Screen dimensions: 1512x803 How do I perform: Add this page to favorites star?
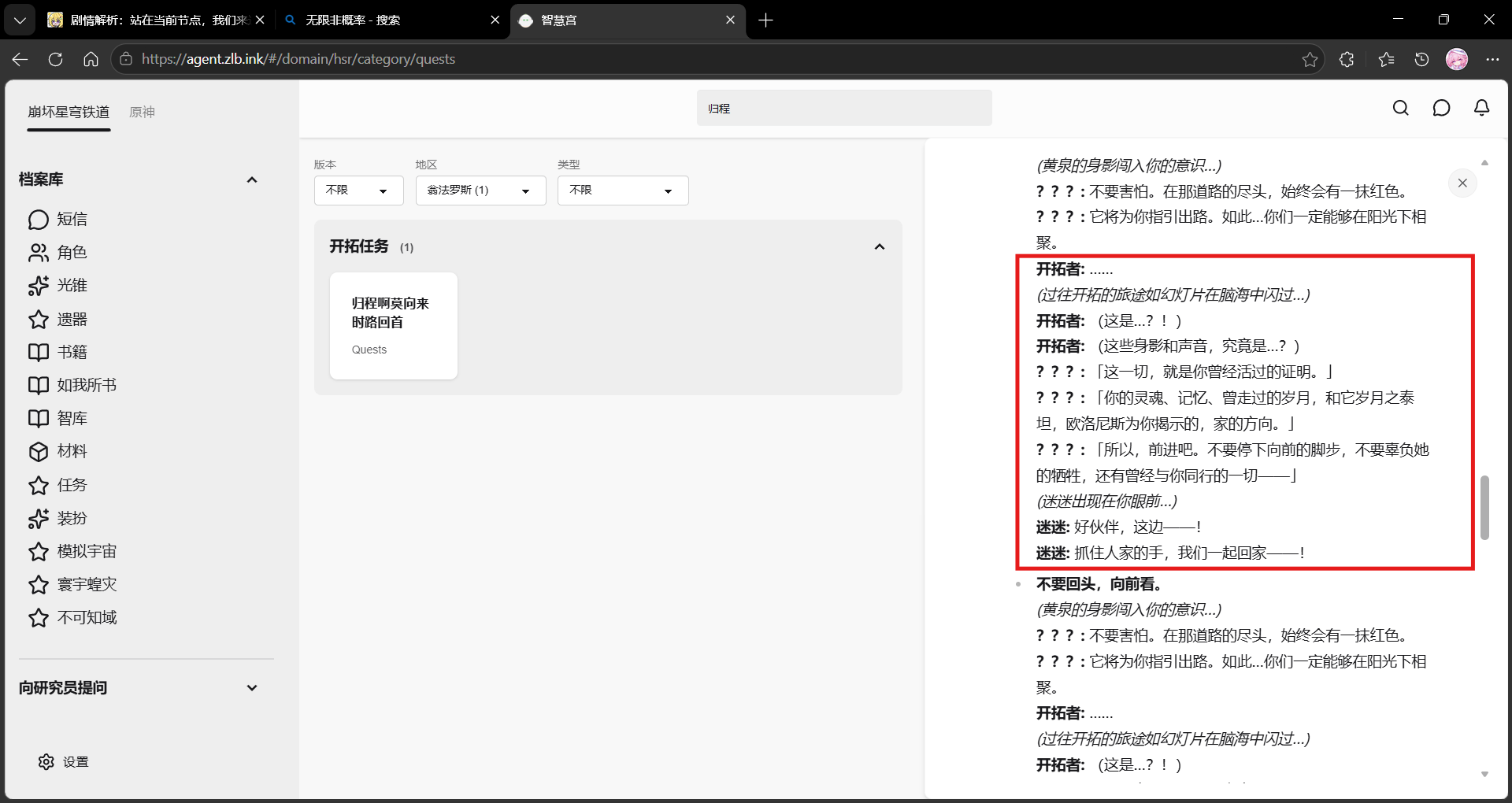[1310, 59]
